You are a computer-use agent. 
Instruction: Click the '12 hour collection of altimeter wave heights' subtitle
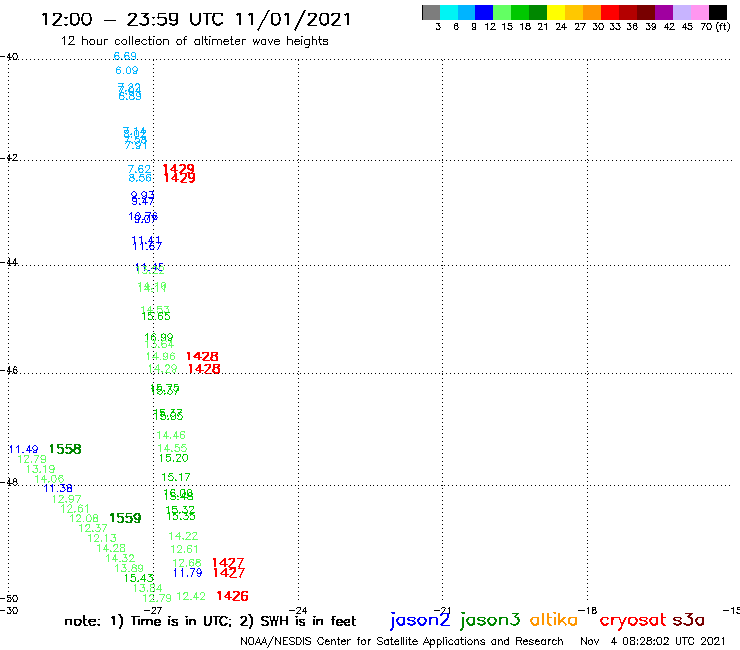(x=194, y=41)
